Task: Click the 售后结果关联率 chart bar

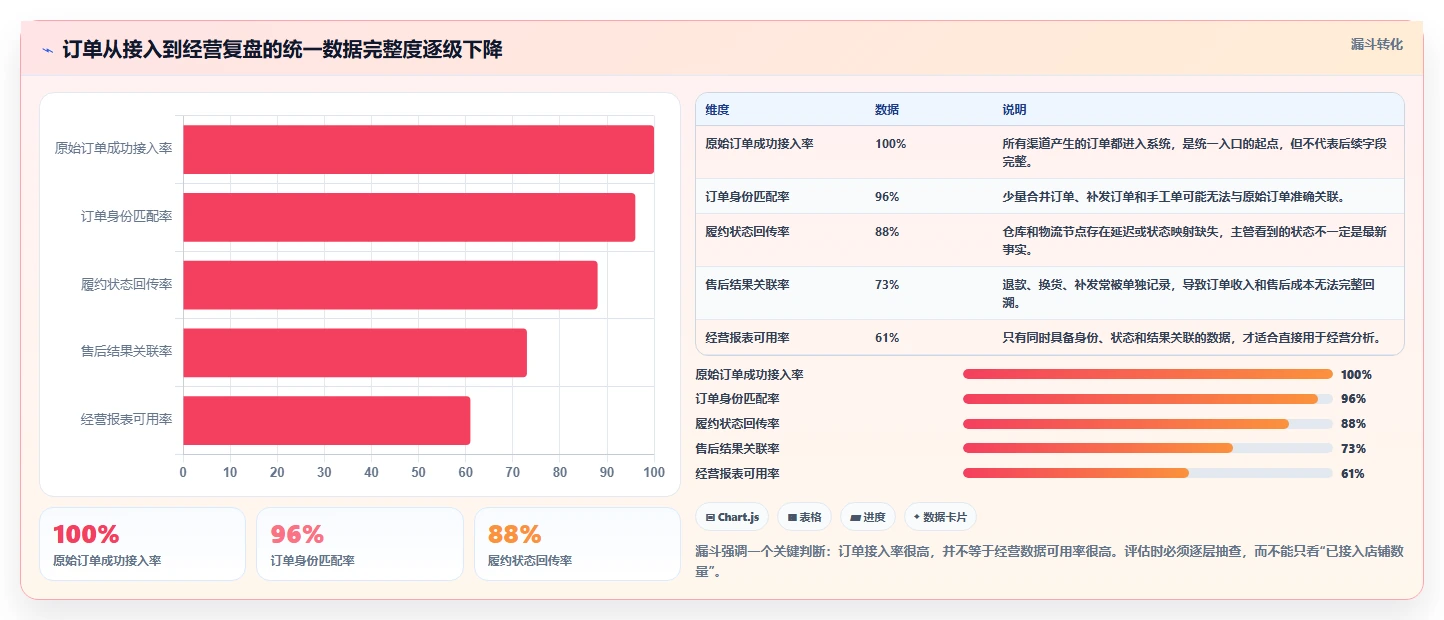Action: (355, 353)
